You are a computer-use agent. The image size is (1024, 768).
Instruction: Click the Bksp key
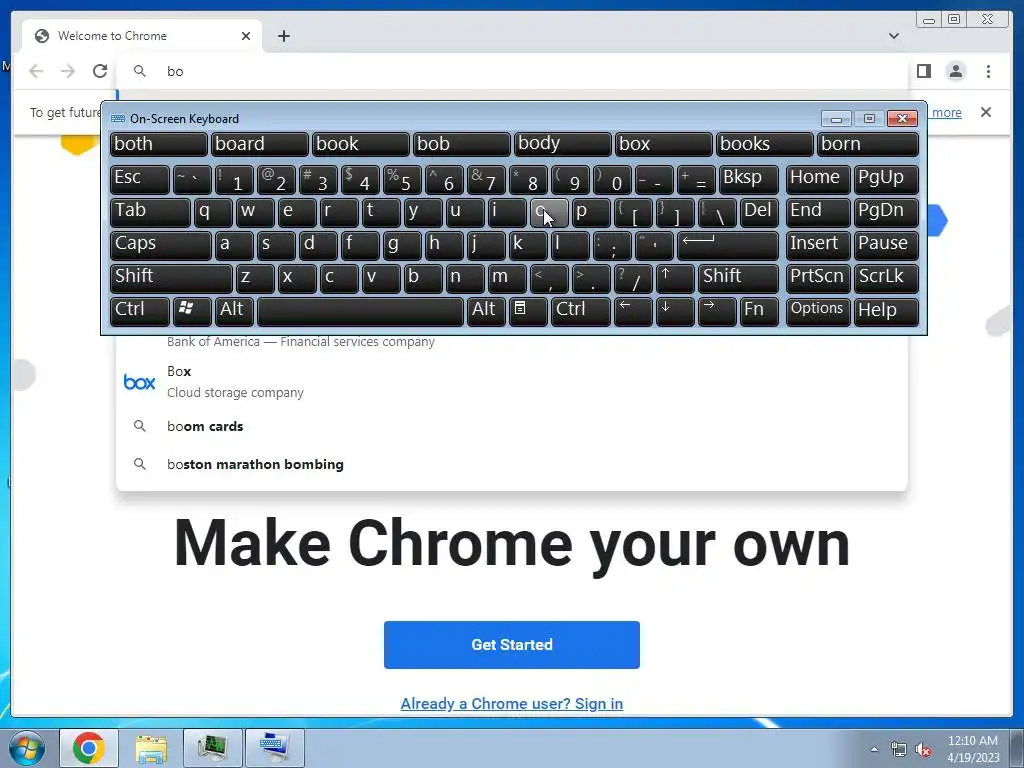749,179
